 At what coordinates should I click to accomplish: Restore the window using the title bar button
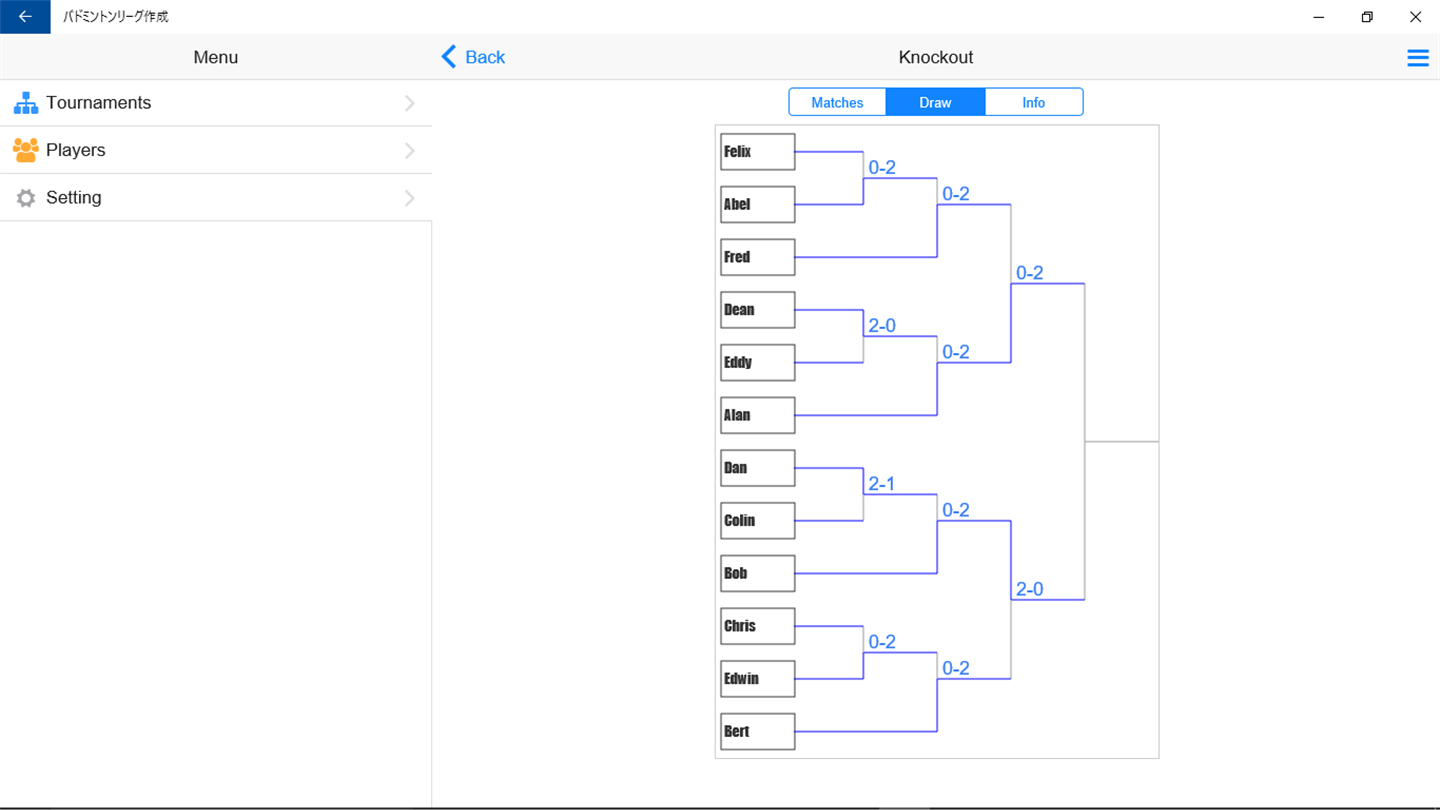pyautogui.click(x=1367, y=17)
